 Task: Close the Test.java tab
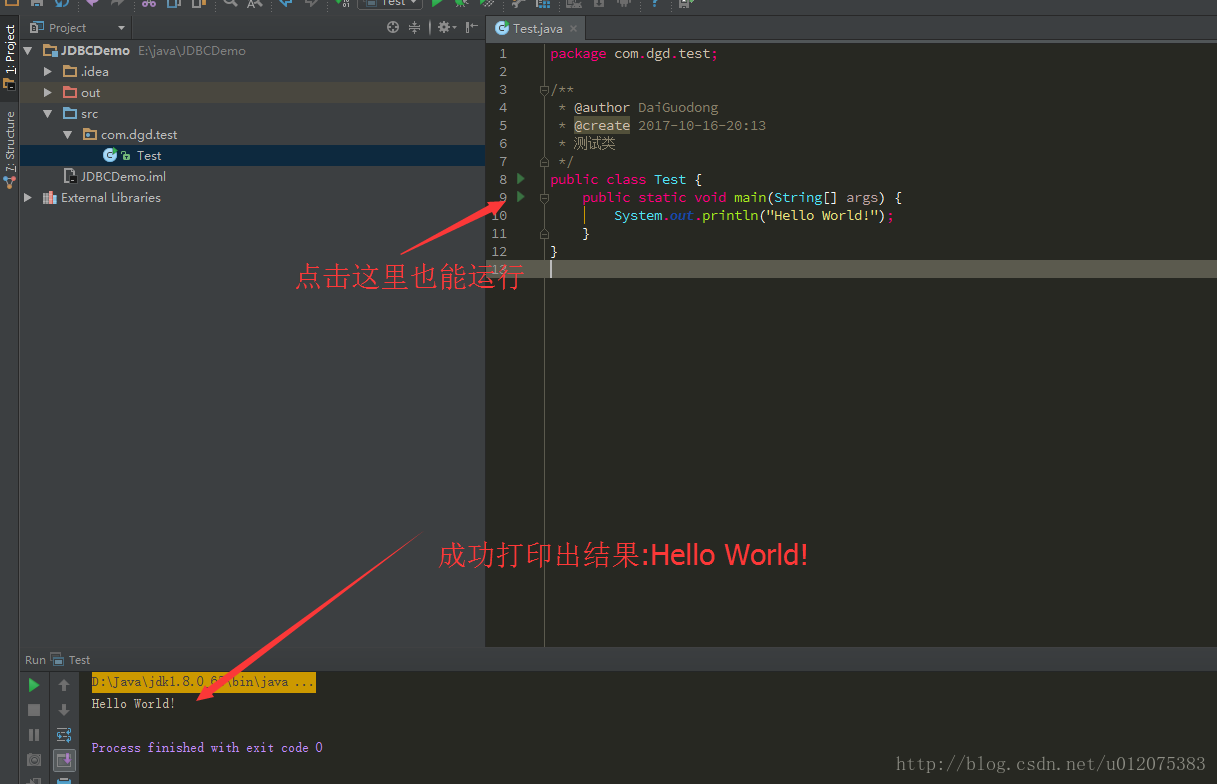tap(573, 29)
